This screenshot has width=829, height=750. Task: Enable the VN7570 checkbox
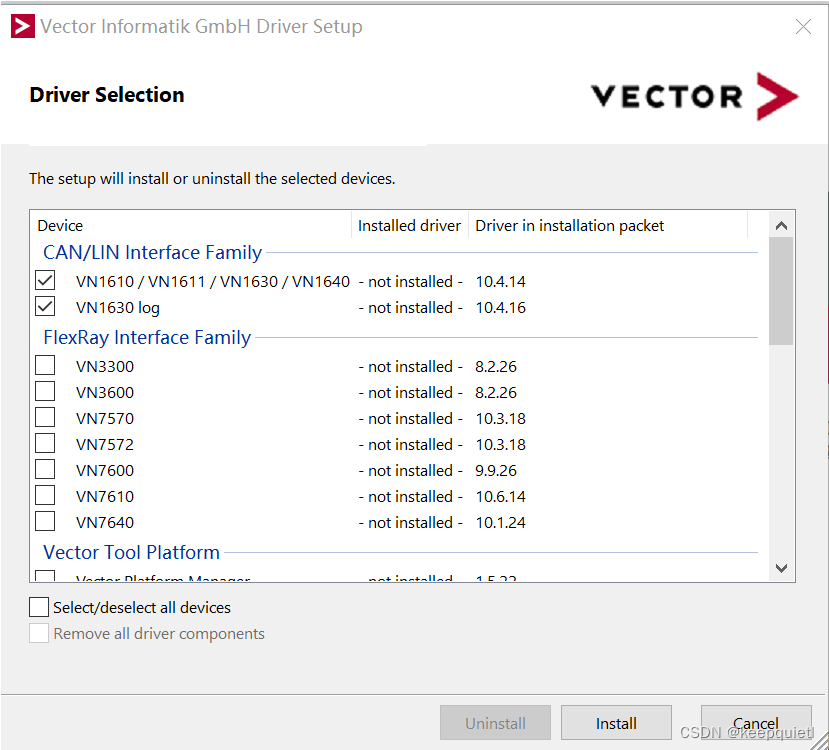coord(45,416)
